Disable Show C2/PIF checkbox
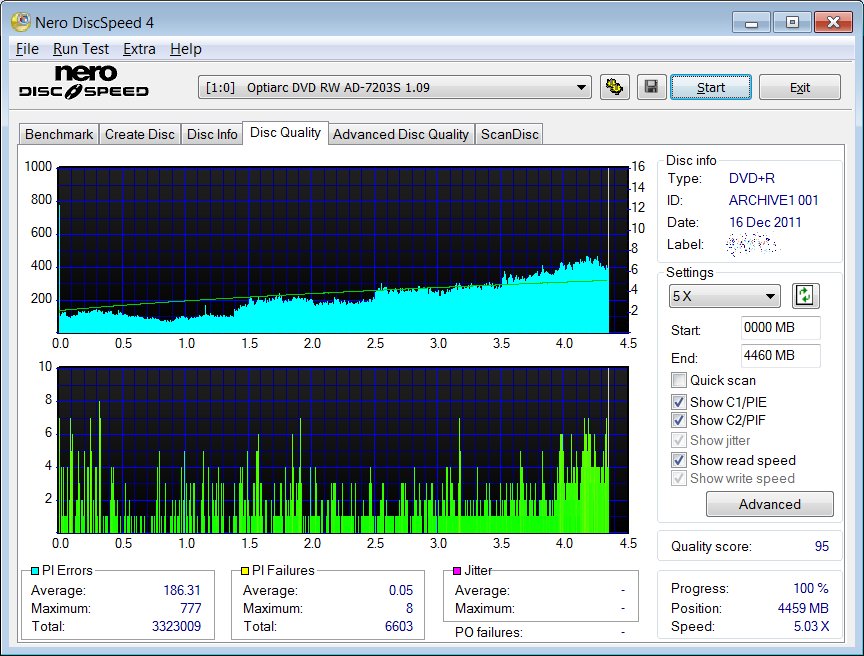864x656 pixels. coord(678,420)
